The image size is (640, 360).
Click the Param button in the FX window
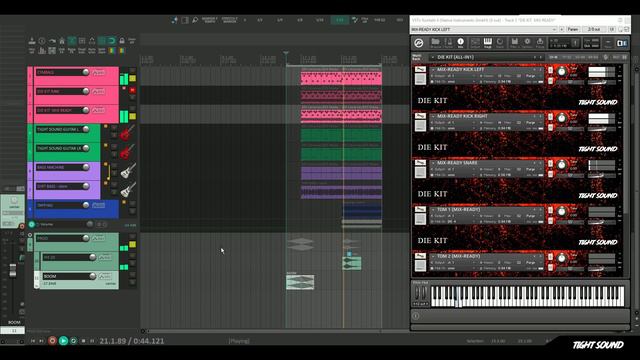tap(573, 29)
